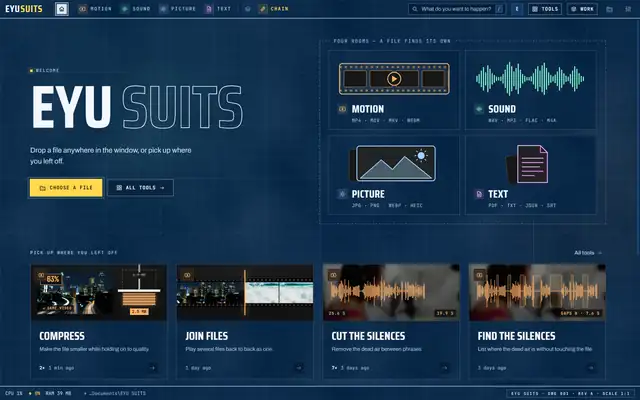
Task: Click the icon right of the top-bar folder icon
Action: (x=628, y=9)
